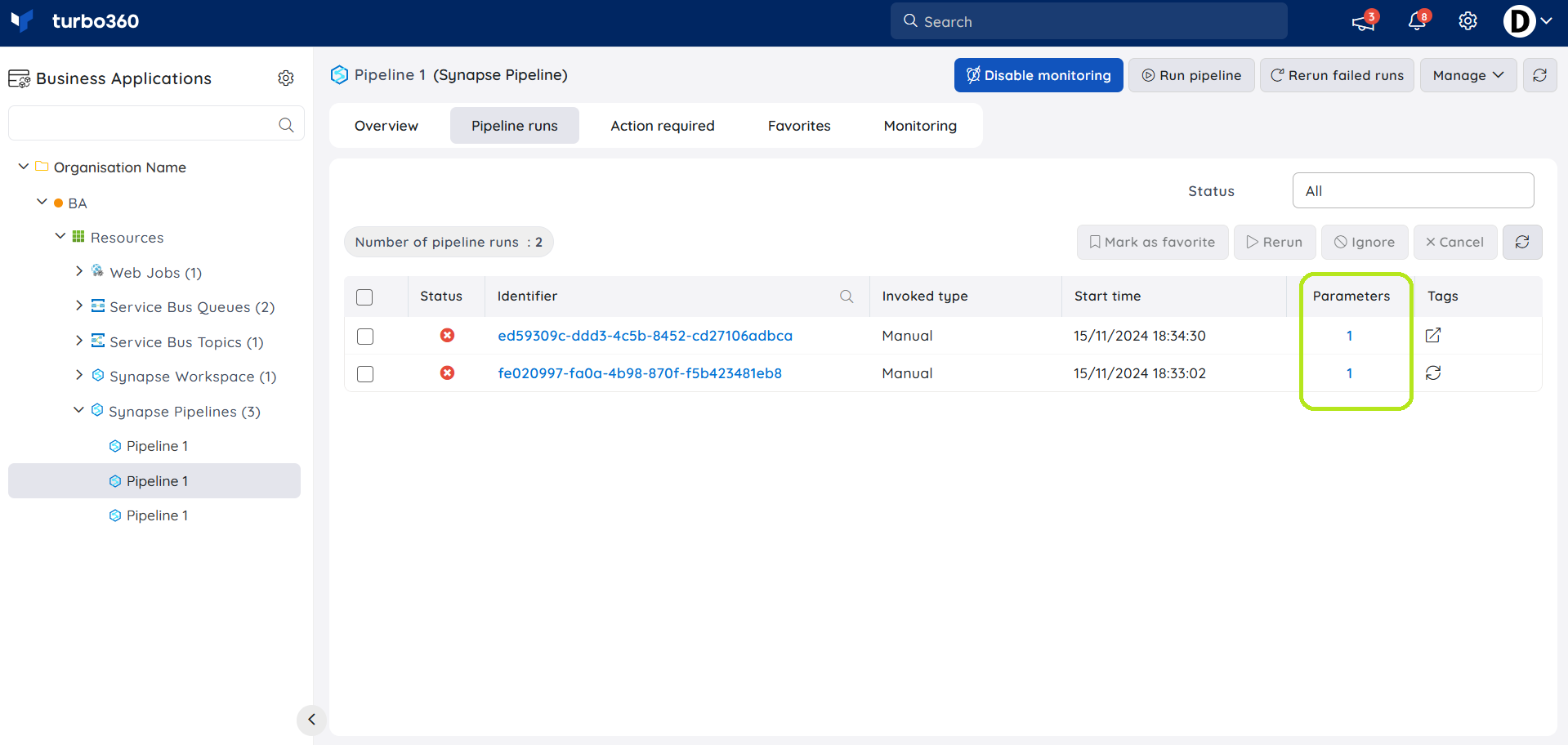The image size is (1568, 745).
Task: Collapse the Resources node
Action: [60, 236]
